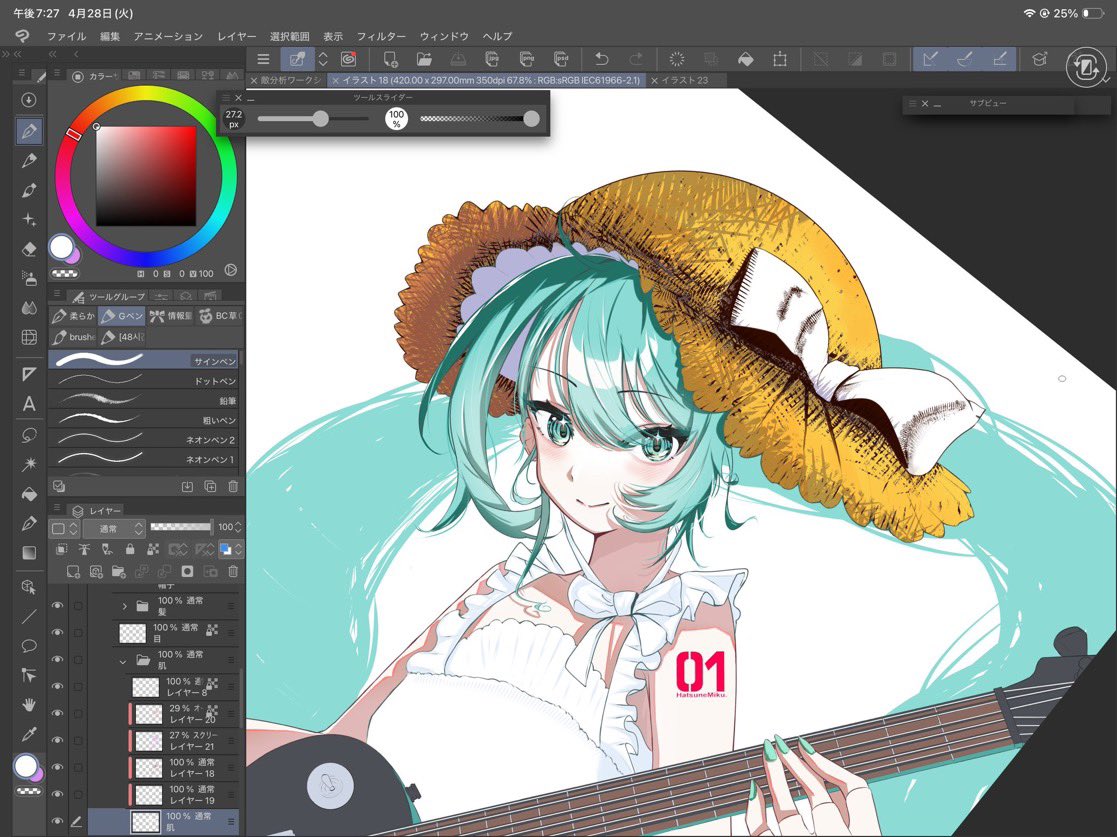The width and height of the screenshot is (1117, 837).
Task: Select the ドットペン brush
Action: click(143, 380)
